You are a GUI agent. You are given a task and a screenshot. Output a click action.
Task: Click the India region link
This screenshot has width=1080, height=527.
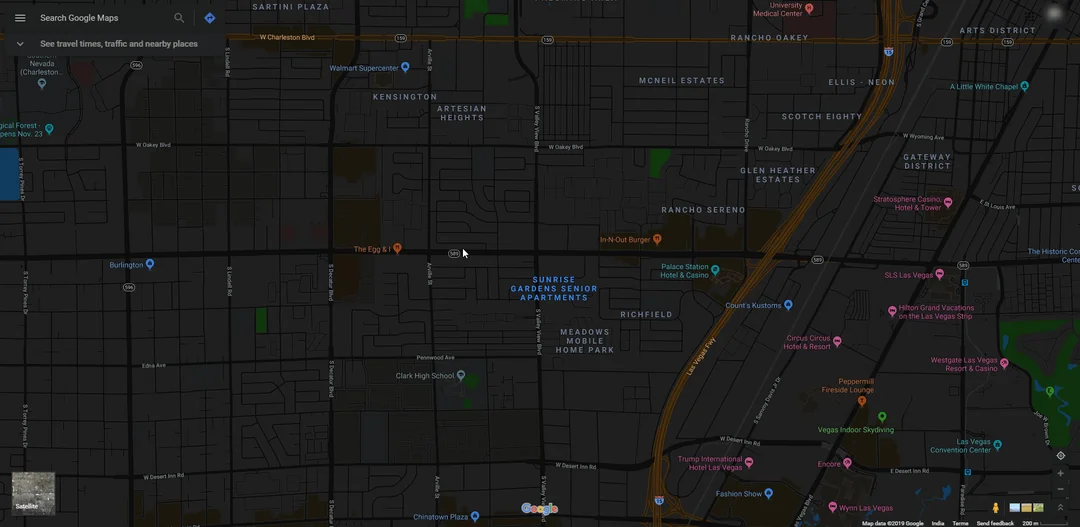[x=937, y=524]
